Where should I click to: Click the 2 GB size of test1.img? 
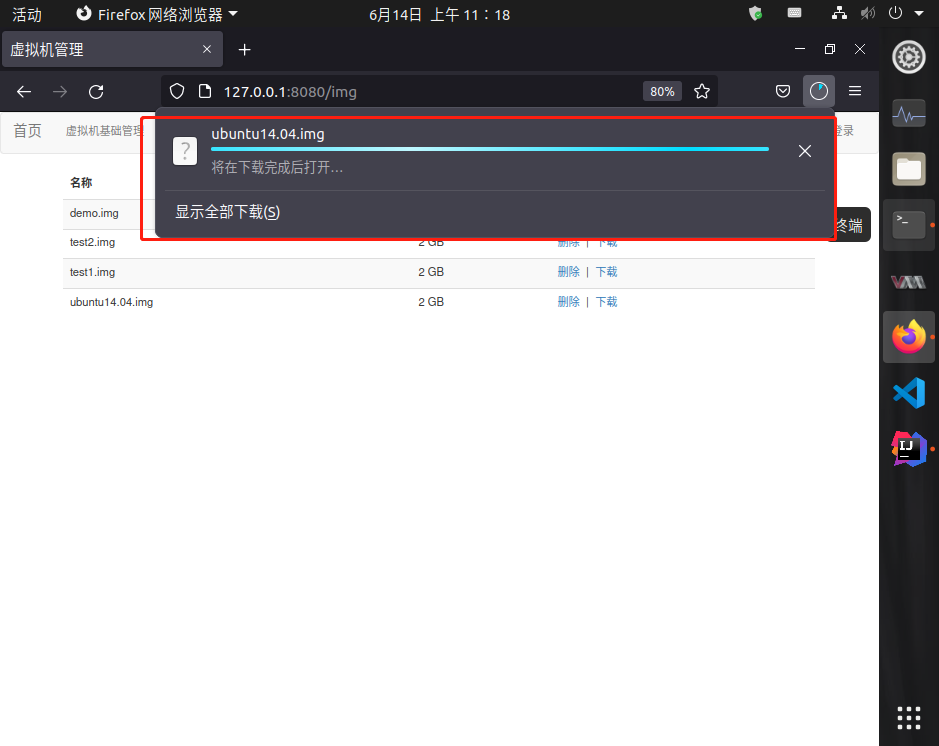coord(431,272)
